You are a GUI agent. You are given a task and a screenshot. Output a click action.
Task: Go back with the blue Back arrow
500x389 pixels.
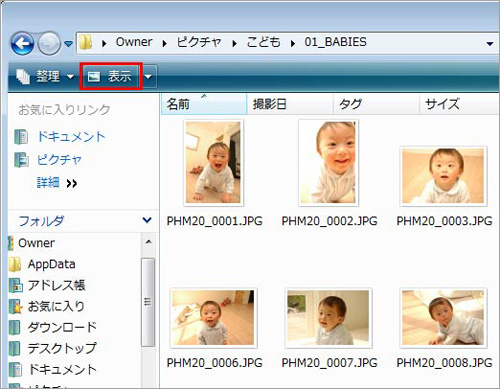22,43
